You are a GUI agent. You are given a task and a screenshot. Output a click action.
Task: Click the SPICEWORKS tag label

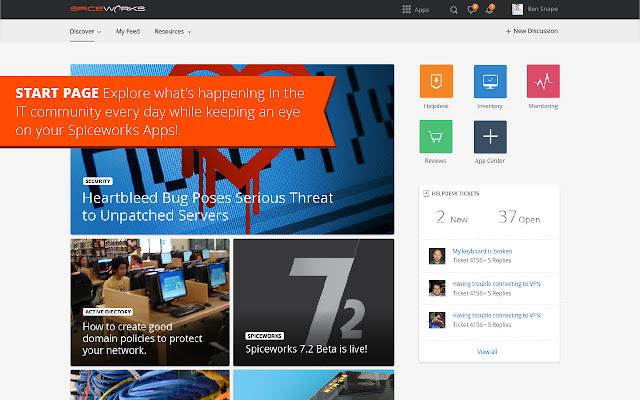tap(264, 336)
